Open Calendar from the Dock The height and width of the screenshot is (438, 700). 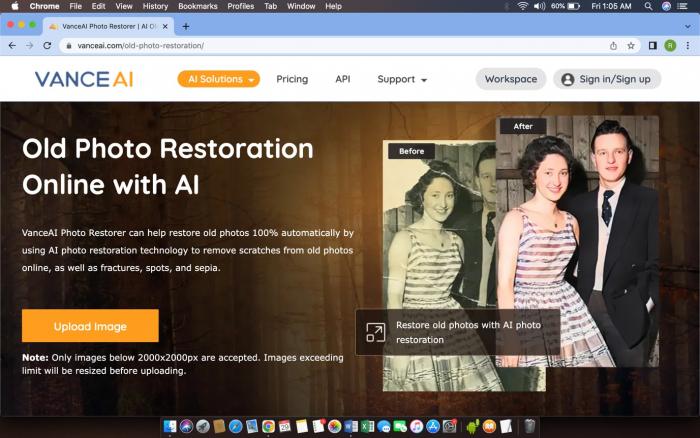[x=285, y=427]
